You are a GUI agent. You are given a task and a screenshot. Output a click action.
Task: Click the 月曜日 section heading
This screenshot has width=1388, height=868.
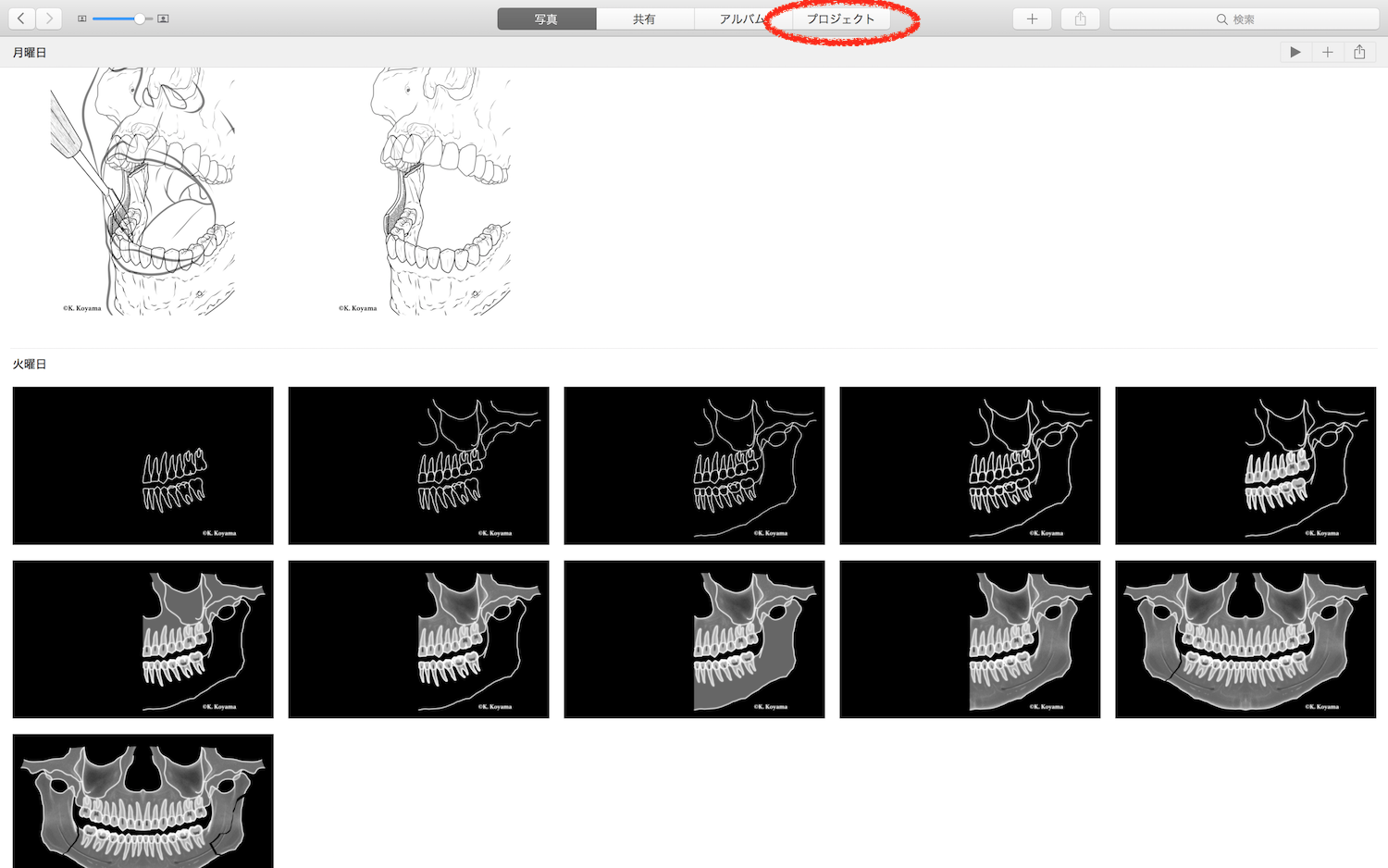click(x=30, y=53)
